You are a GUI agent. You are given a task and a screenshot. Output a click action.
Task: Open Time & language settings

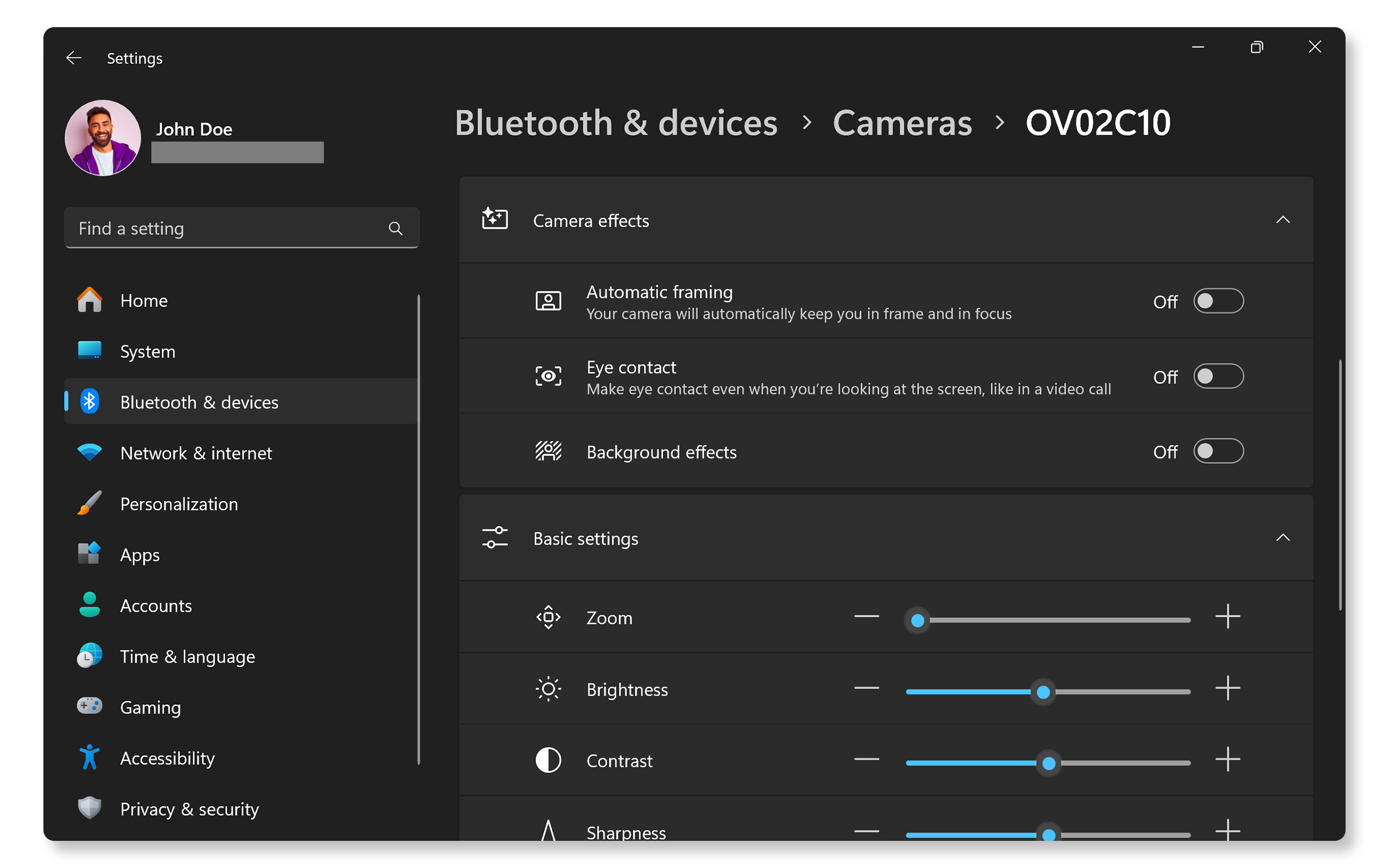point(241,655)
